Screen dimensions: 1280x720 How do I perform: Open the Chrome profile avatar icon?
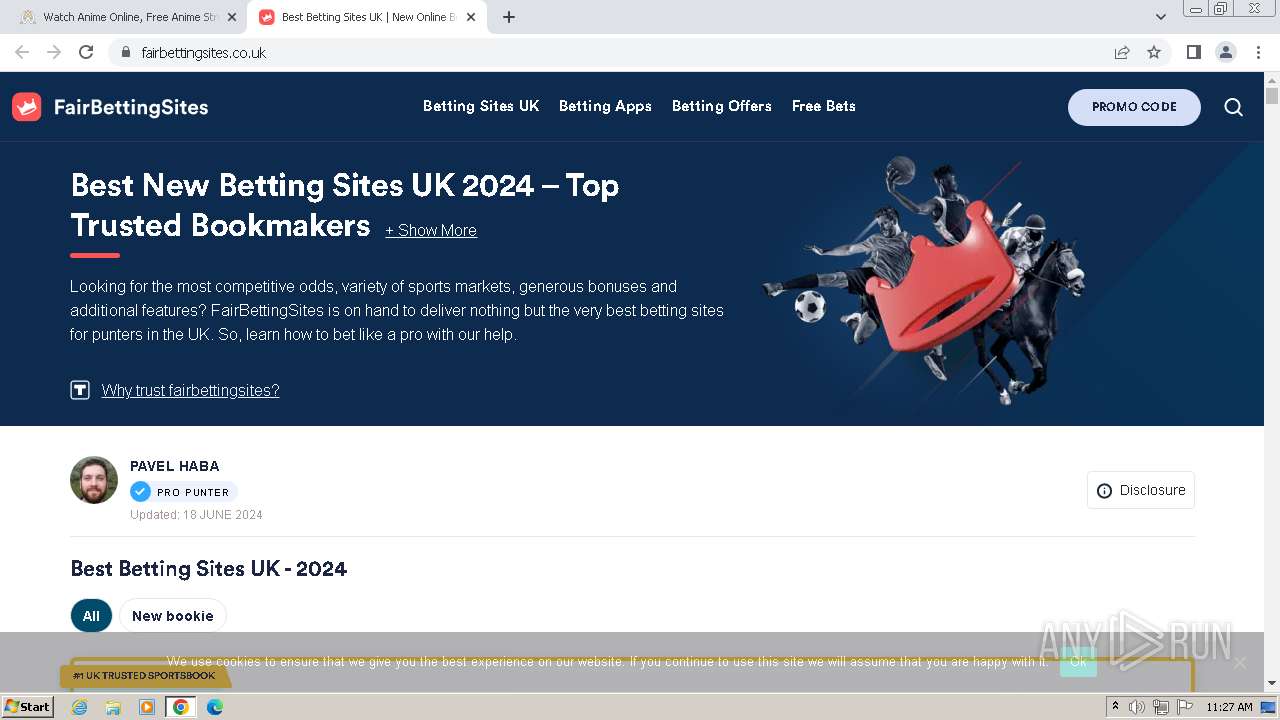pyautogui.click(x=1226, y=52)
